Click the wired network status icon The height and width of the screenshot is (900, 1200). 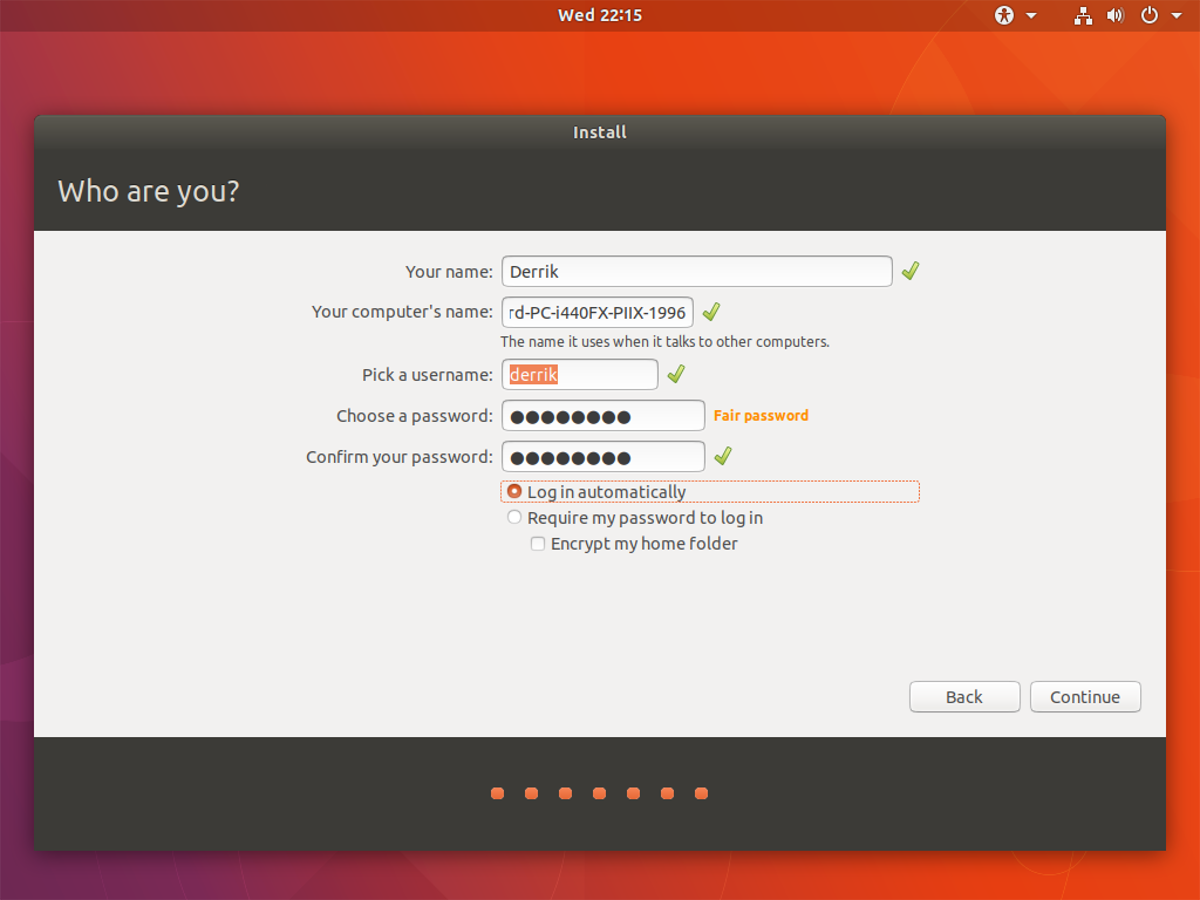pyautogui.click(x=1083, y=15)
